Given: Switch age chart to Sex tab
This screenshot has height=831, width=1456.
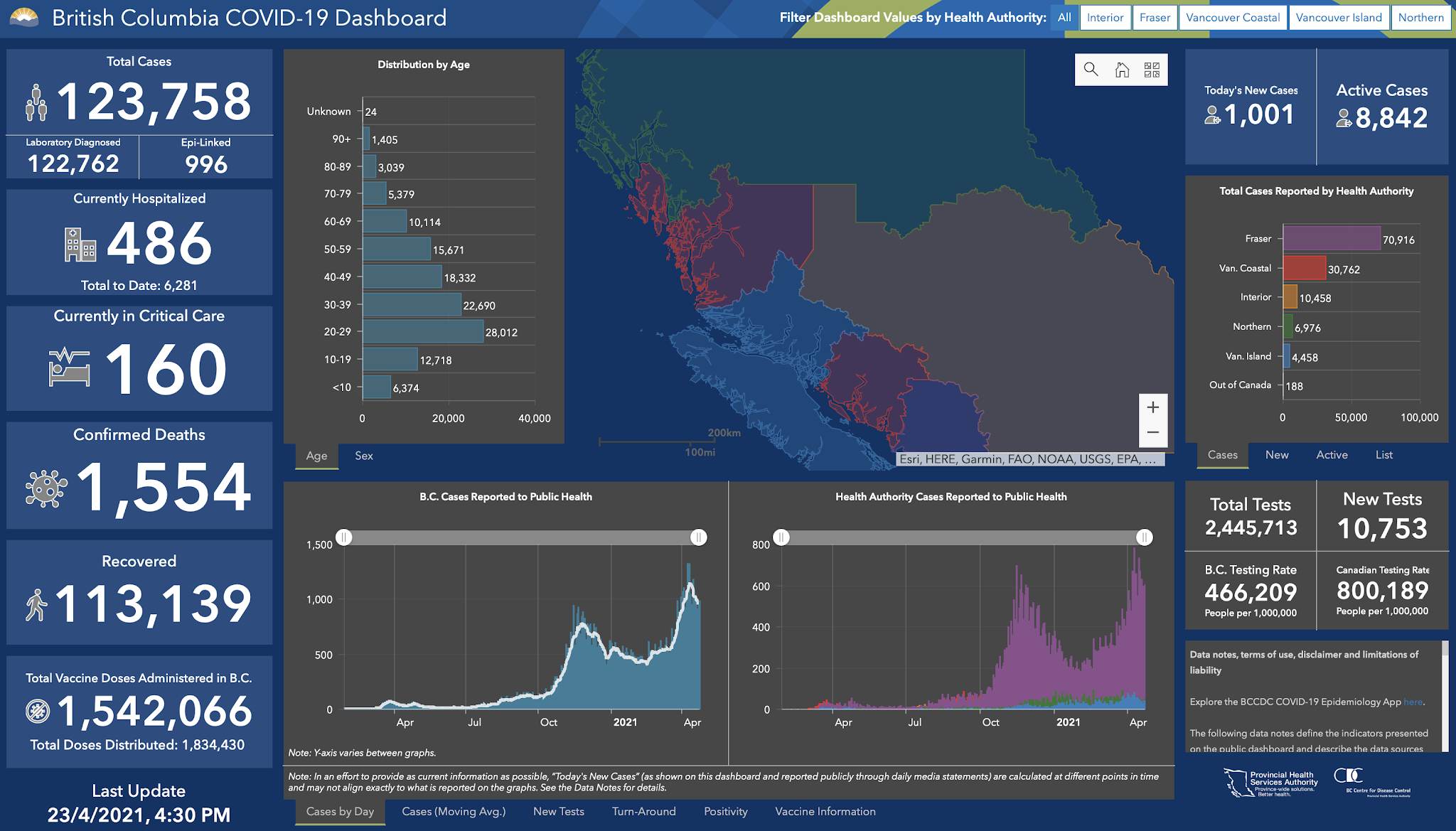Looking at the screenshot, I should 364,456.
